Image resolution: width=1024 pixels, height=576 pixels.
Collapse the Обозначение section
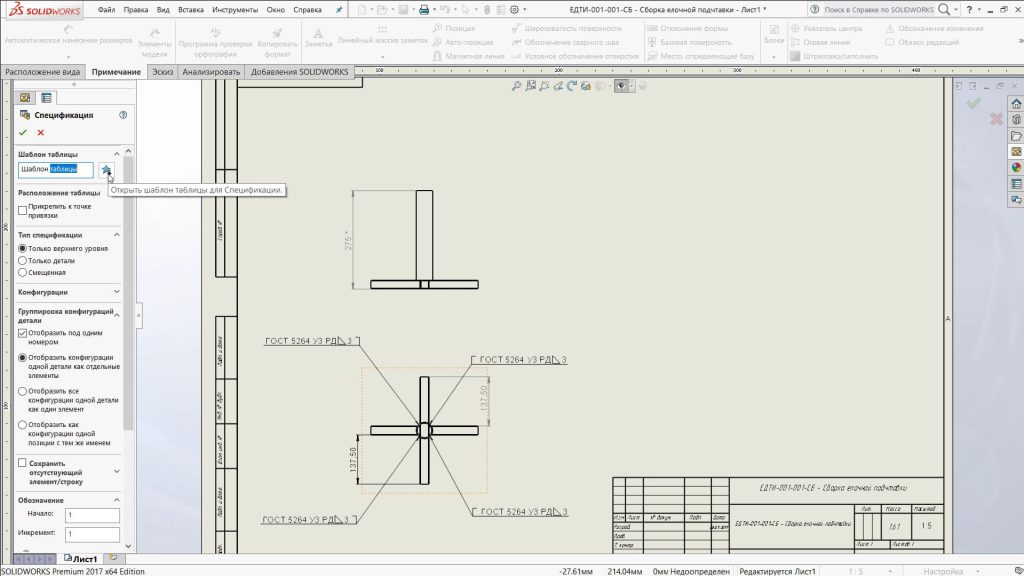point(117,500)
